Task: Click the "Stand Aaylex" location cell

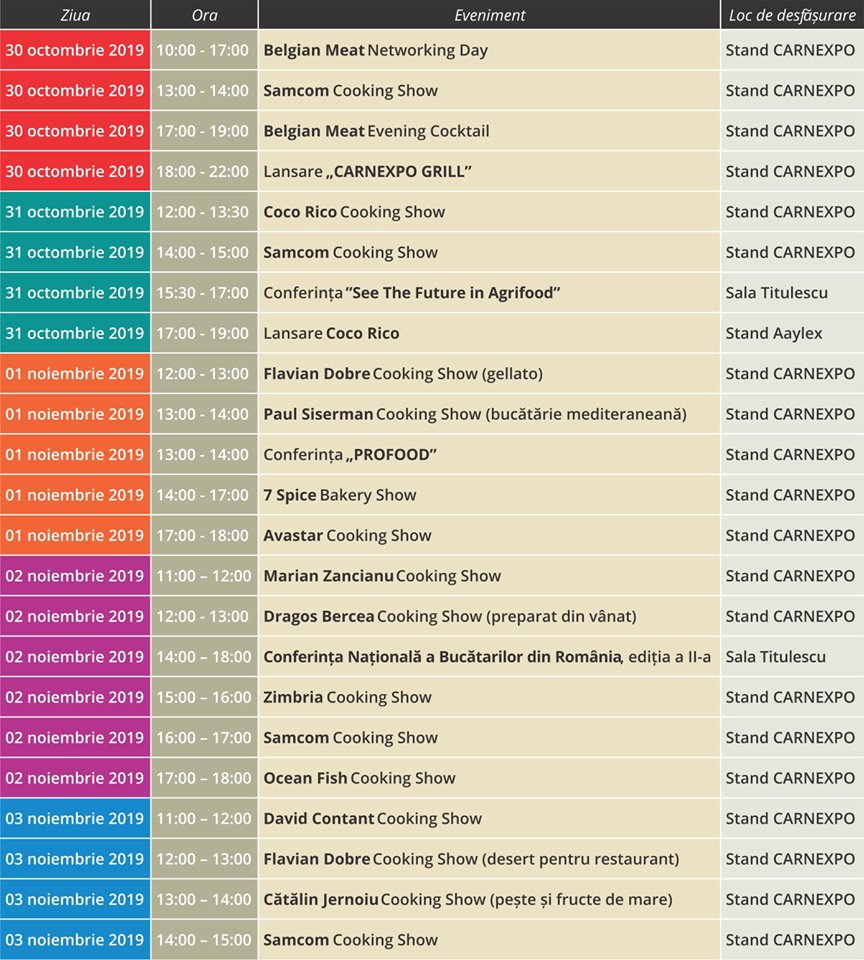Action: pos(792,333)
